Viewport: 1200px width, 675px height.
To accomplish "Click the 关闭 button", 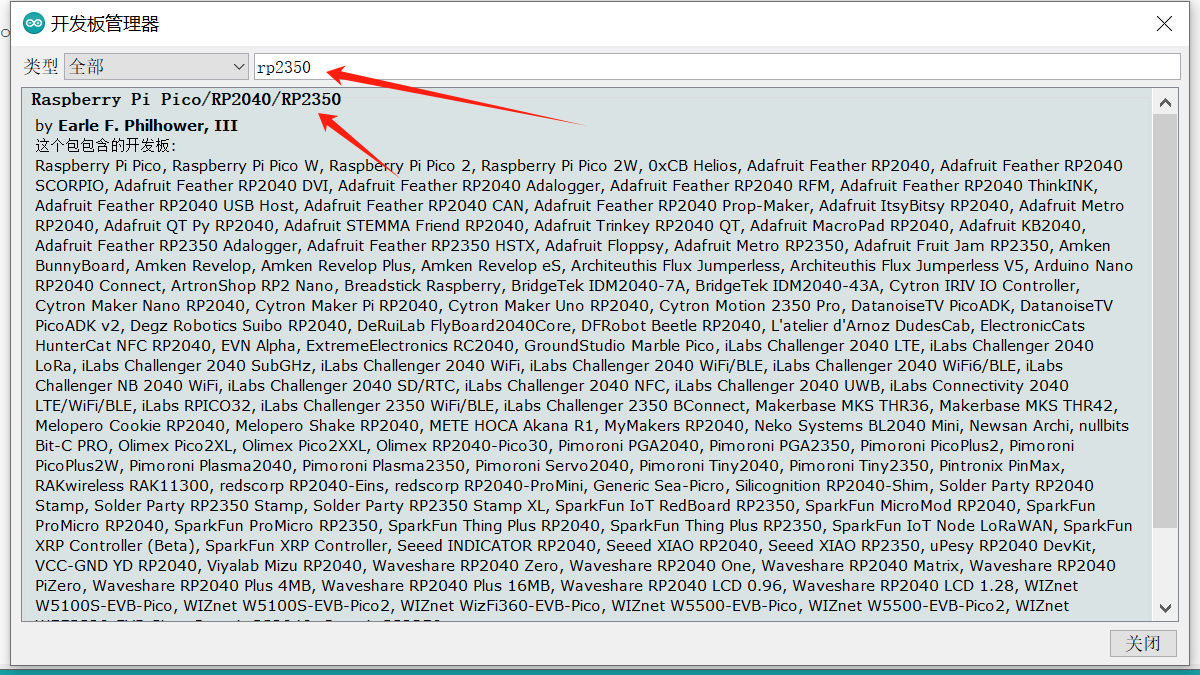I will 1143,643.
